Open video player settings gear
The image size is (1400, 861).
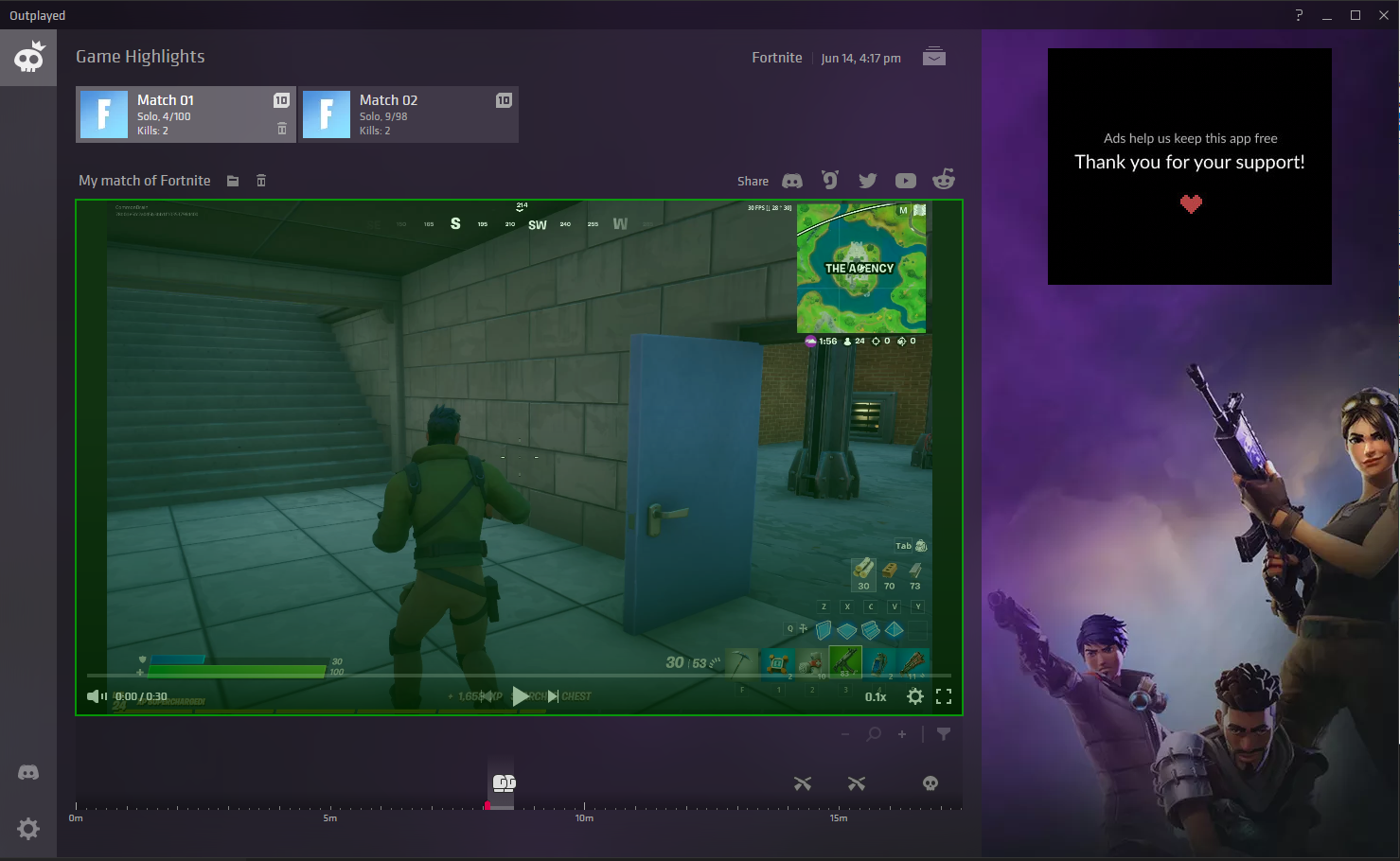(914, 696)
